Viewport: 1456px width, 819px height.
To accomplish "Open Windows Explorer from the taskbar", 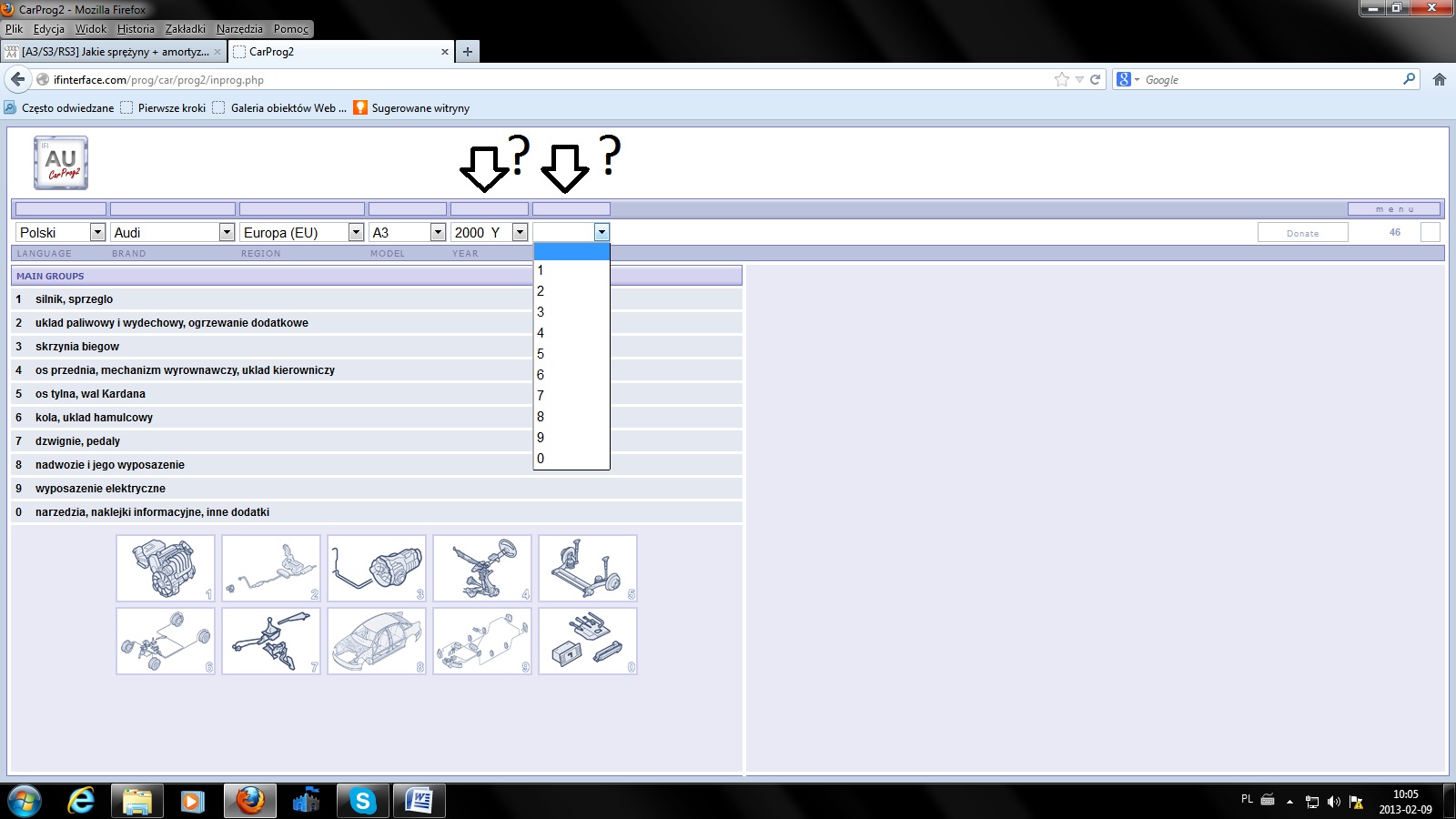I will 137,801.
